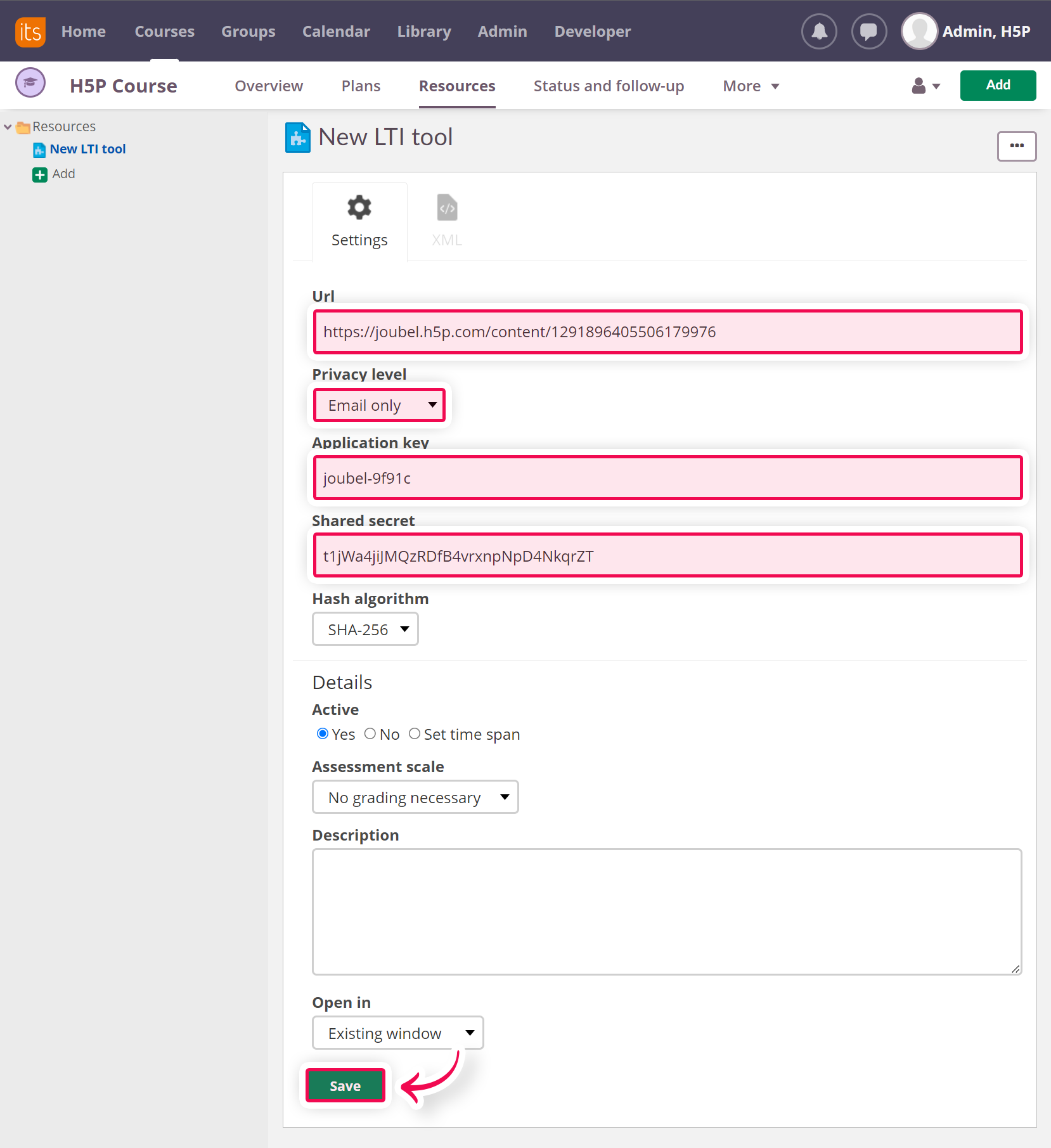Screen dimensions: 1051x1148
Task: Open the three-dots options menu button
Action: click(1017, 146)
